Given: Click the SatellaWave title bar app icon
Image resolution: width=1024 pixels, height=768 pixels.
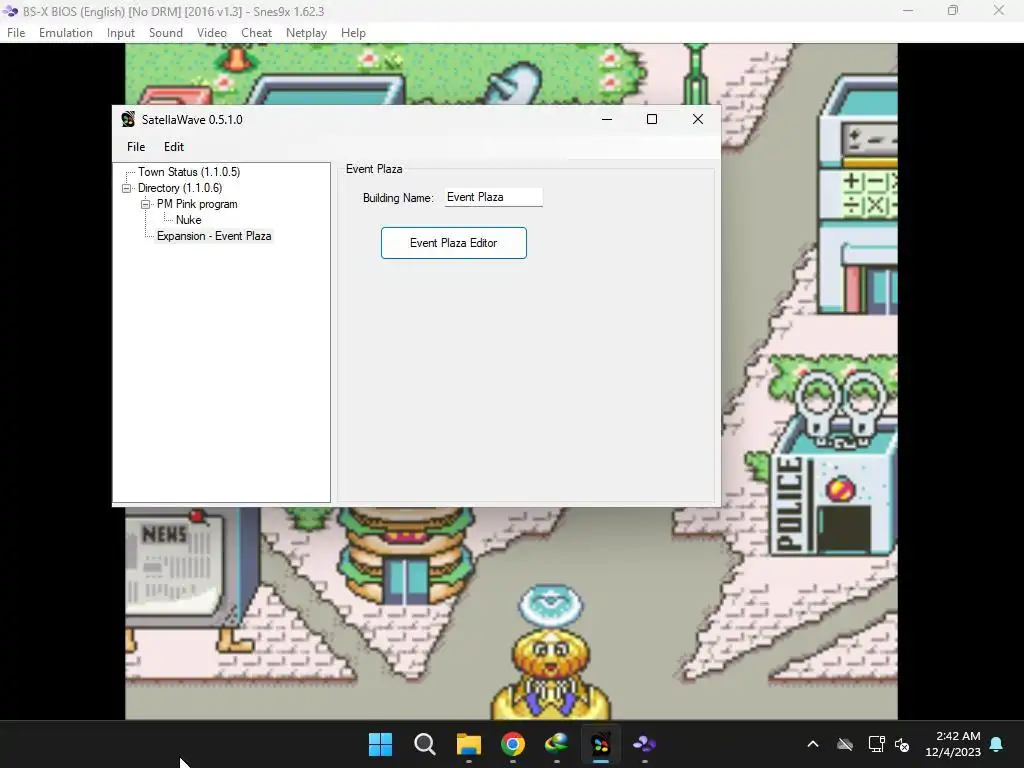Looking at the screenshot, I should coord(129,120).
